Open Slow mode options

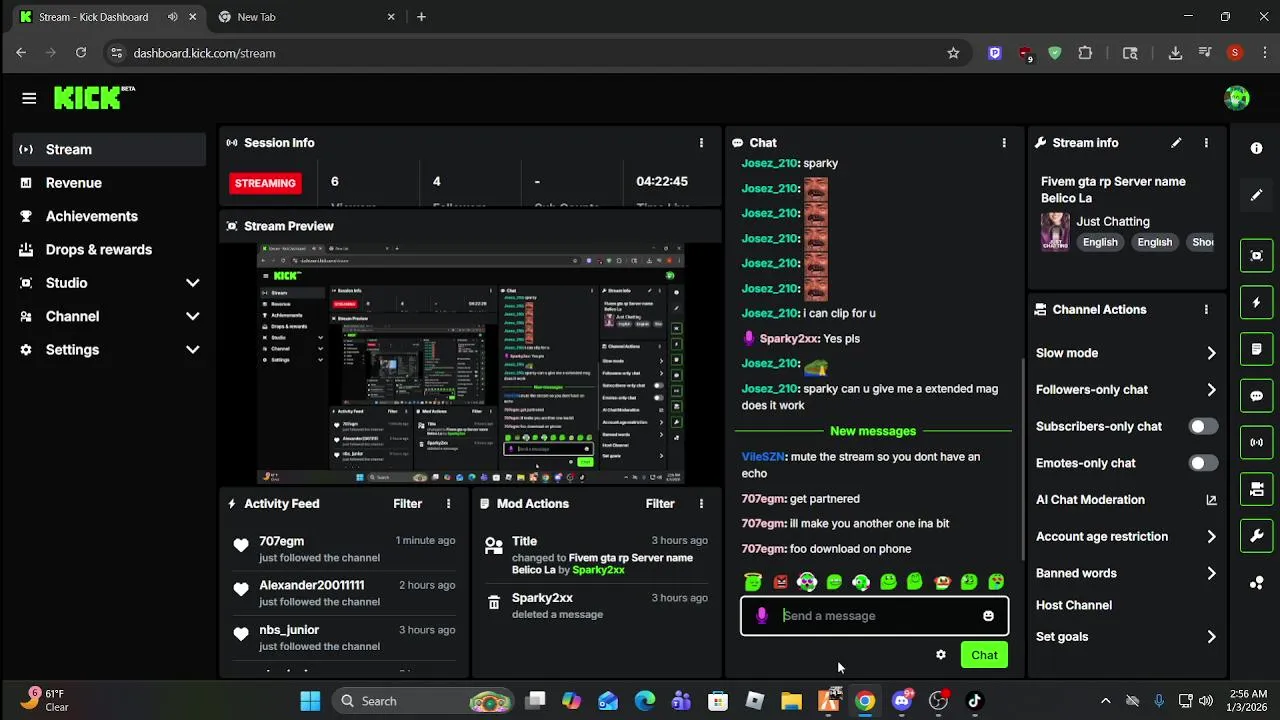click(1126, 353)
